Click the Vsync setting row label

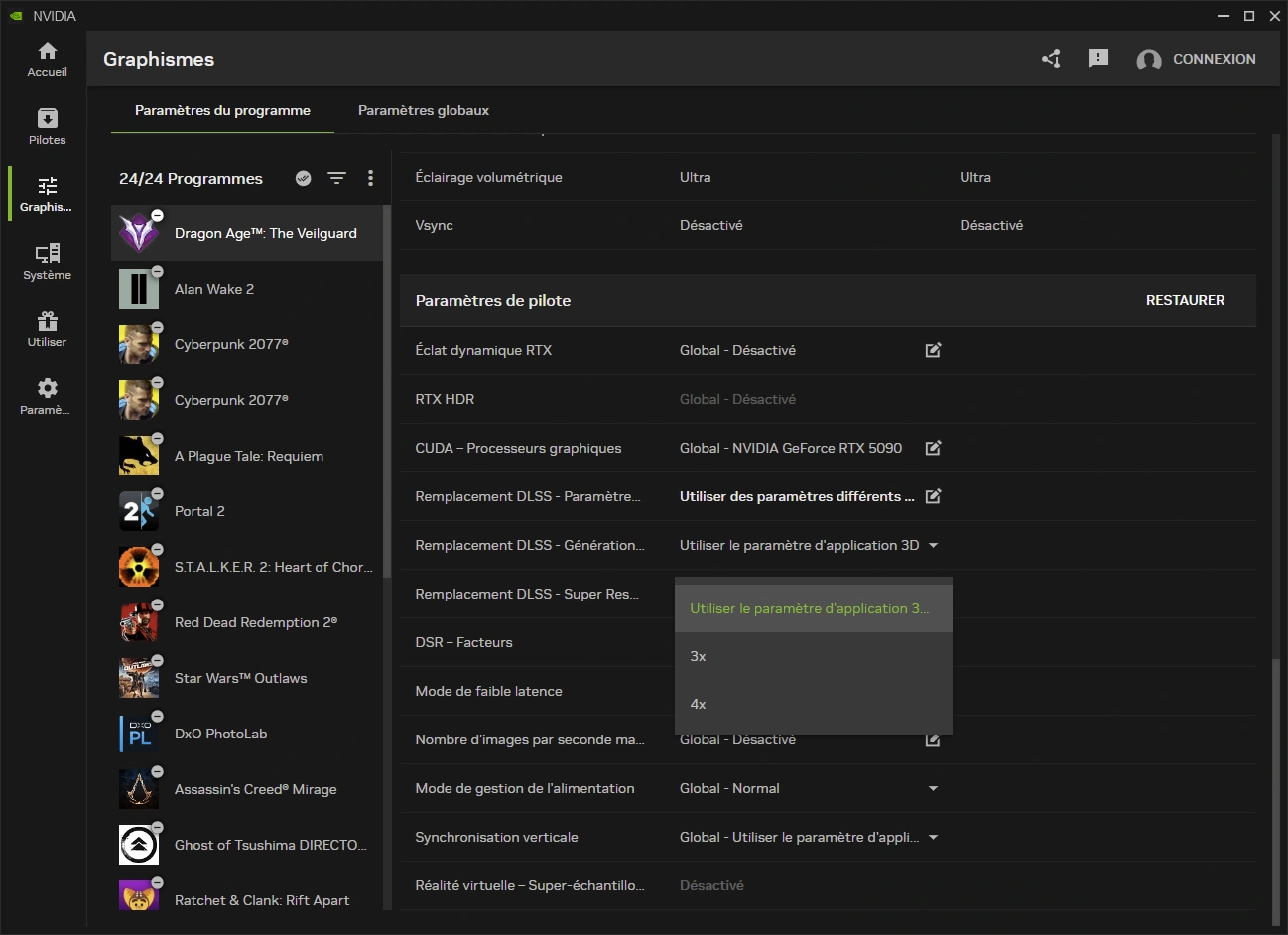[x=434, y=225]
